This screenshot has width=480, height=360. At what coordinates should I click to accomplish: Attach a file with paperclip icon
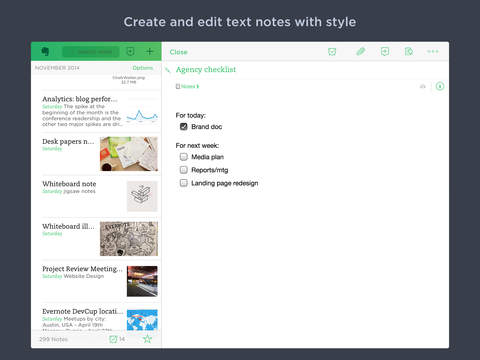(361, 51)
